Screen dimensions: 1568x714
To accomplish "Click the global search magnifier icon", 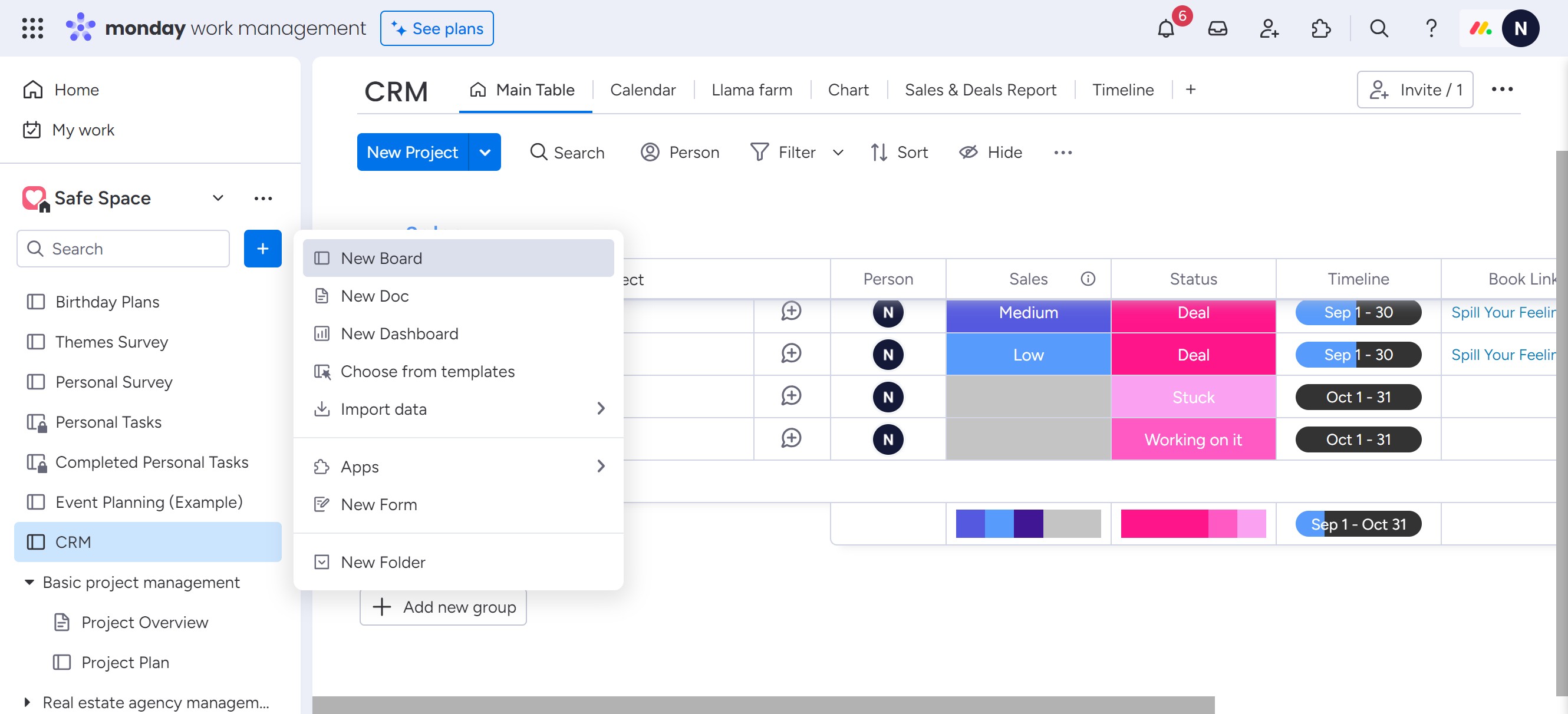I will point(1379,29).
